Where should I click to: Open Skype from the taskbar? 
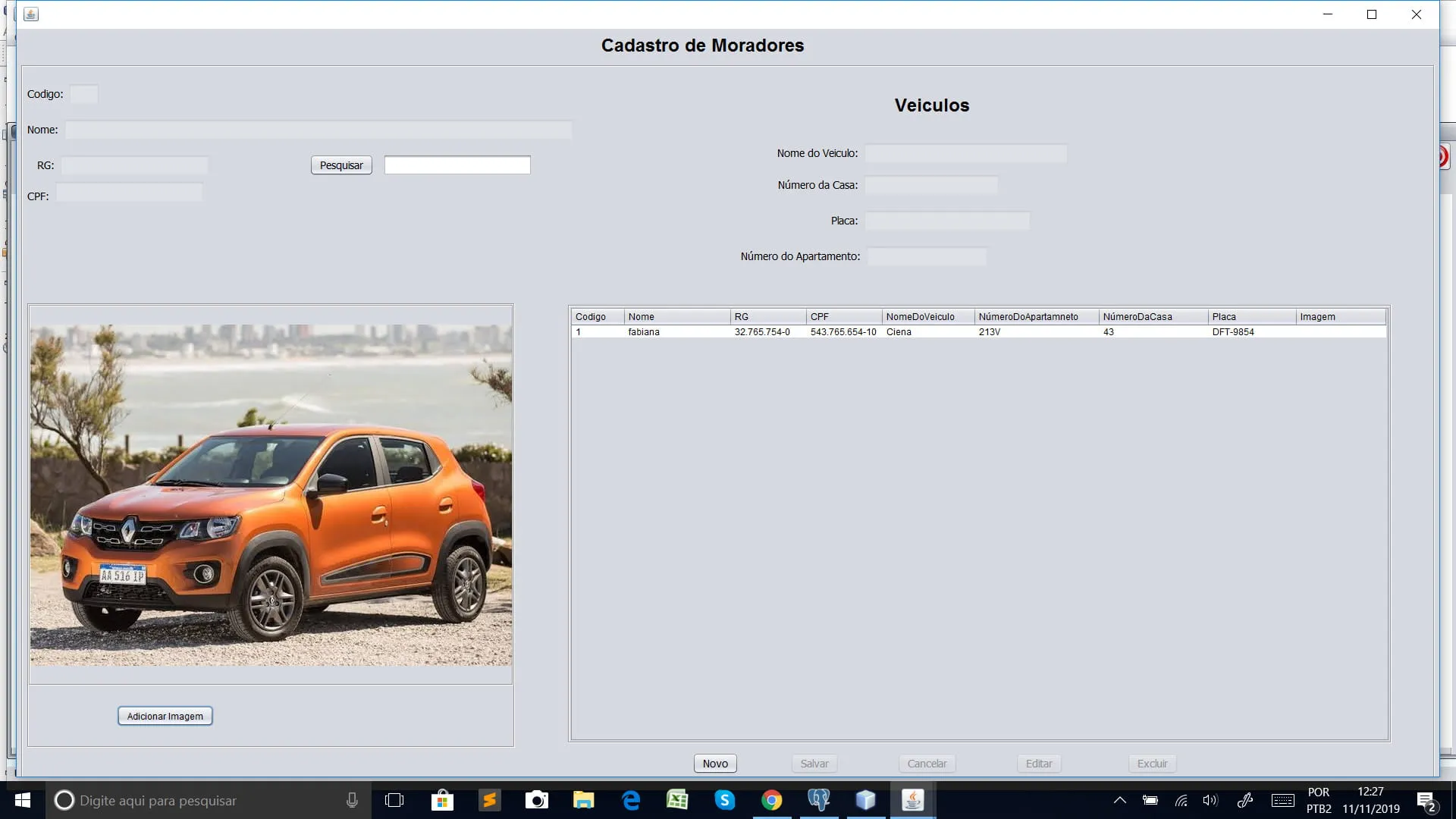[724, 800]
